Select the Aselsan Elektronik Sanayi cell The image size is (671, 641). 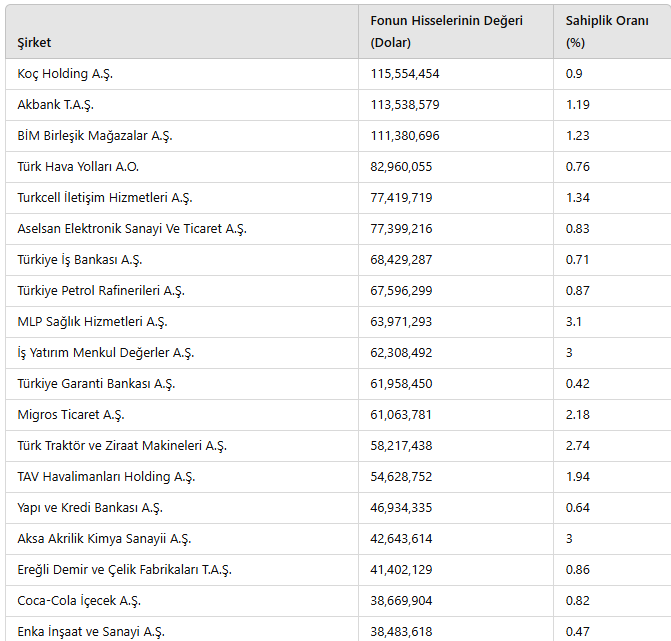pyautogui.click(x=131, y=229)
